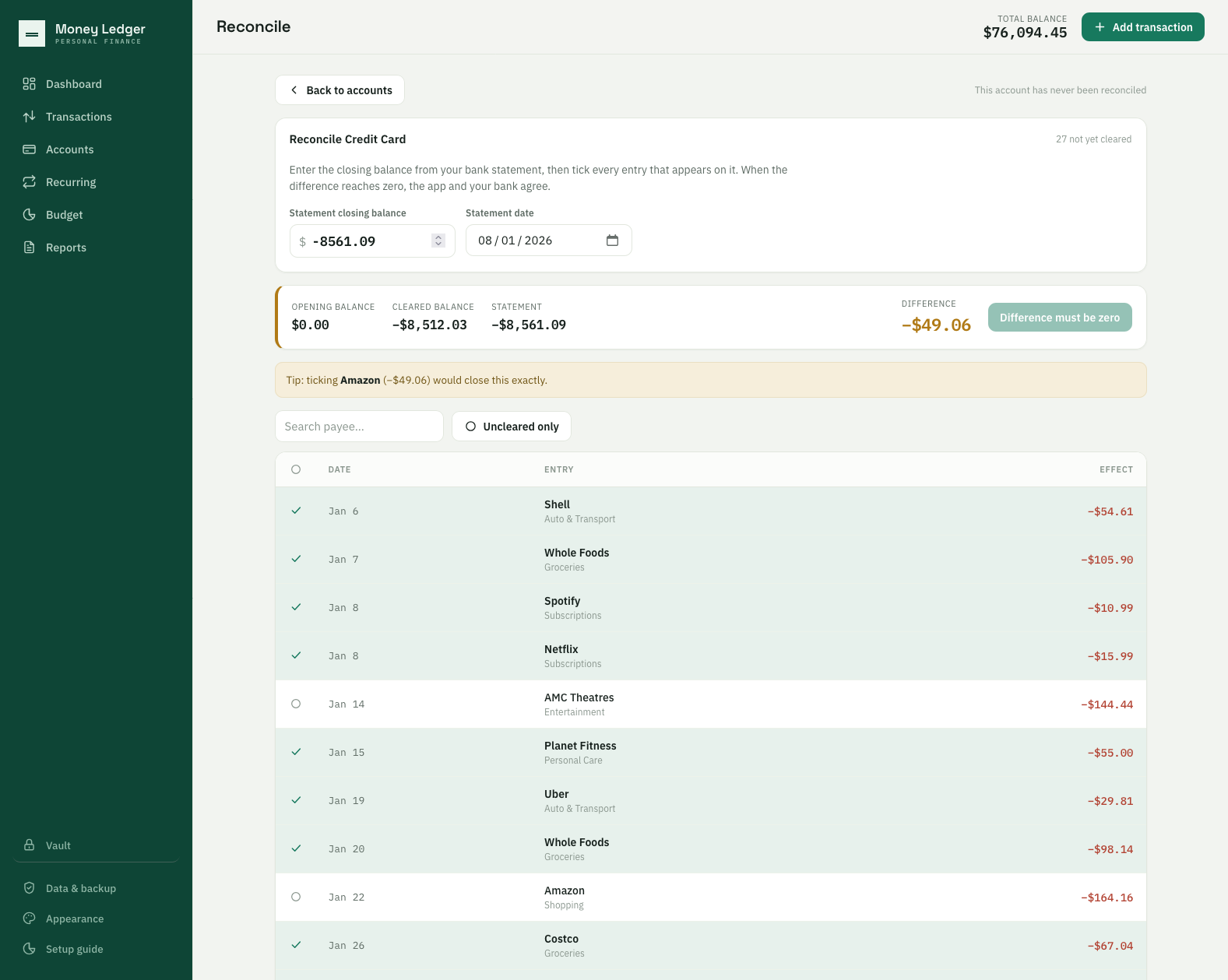This screenshot has width=1228, height=980.
Task: Click '27 not yet cleared' text
Action: click(1093, 139)
